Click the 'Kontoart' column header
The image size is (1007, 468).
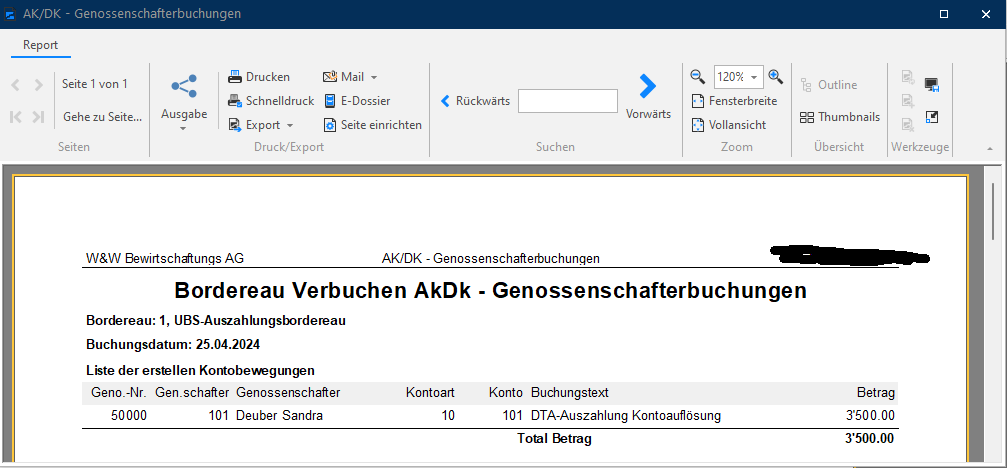tap(430, 392)
